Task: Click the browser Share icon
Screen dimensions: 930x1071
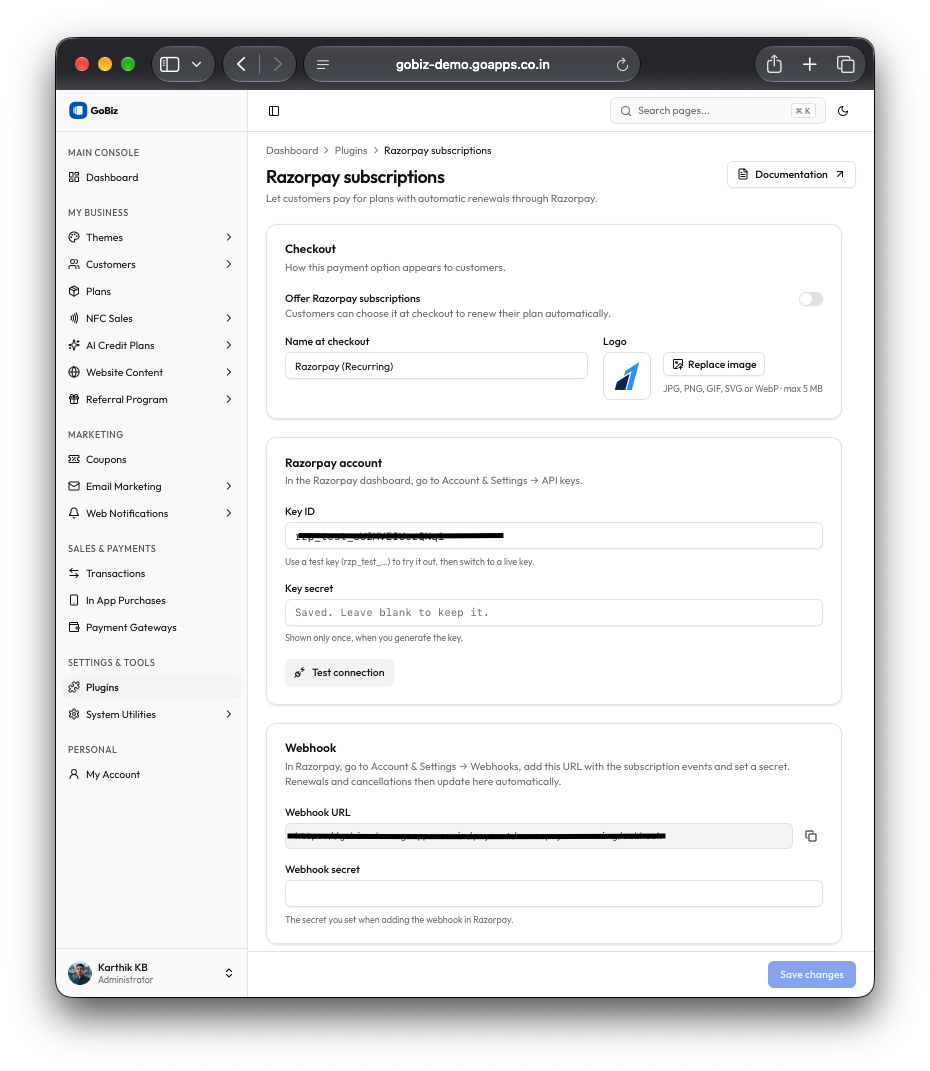Action: tap(774, 64)
